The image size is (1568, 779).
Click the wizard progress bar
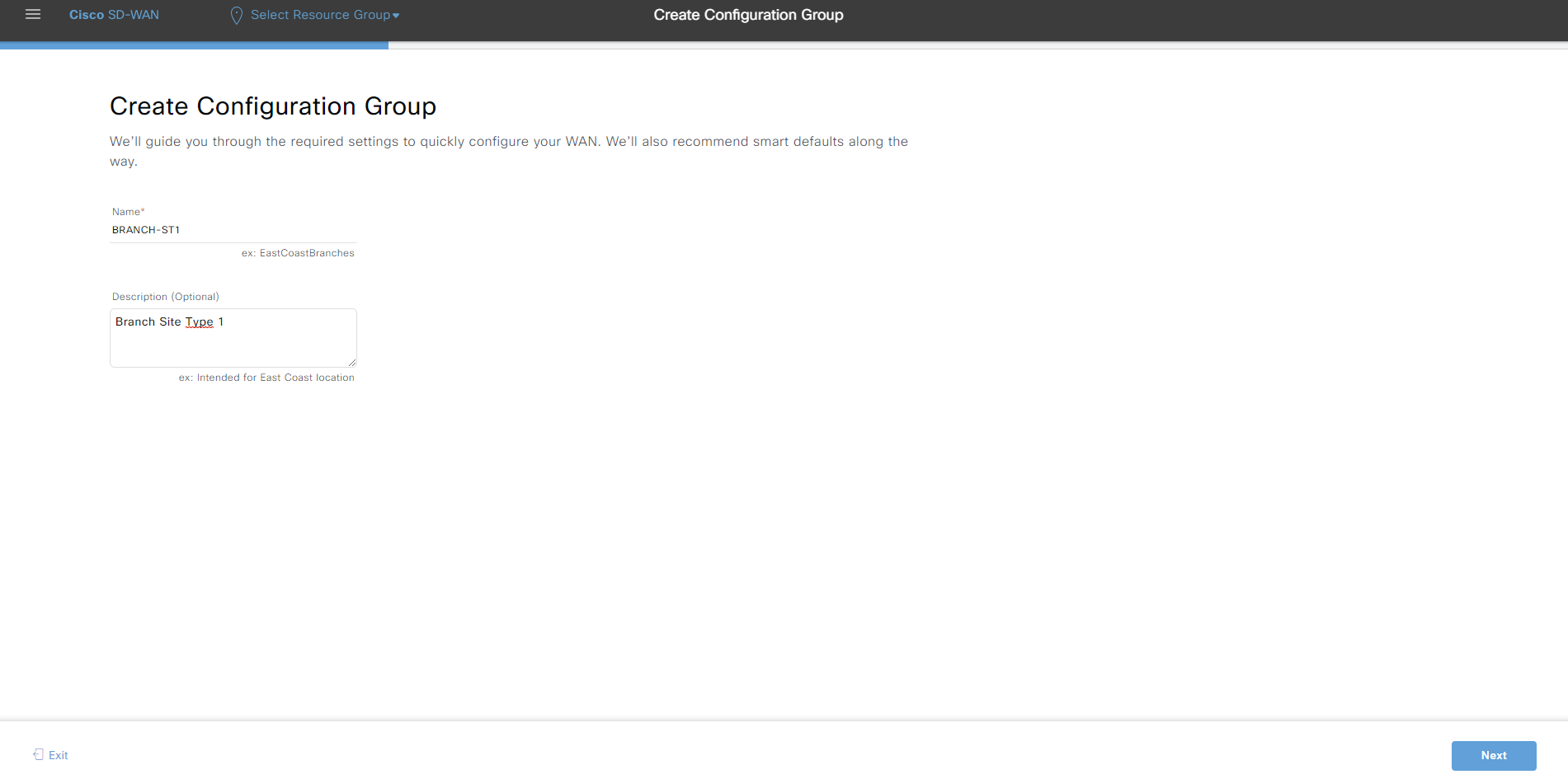click(784, 45)
